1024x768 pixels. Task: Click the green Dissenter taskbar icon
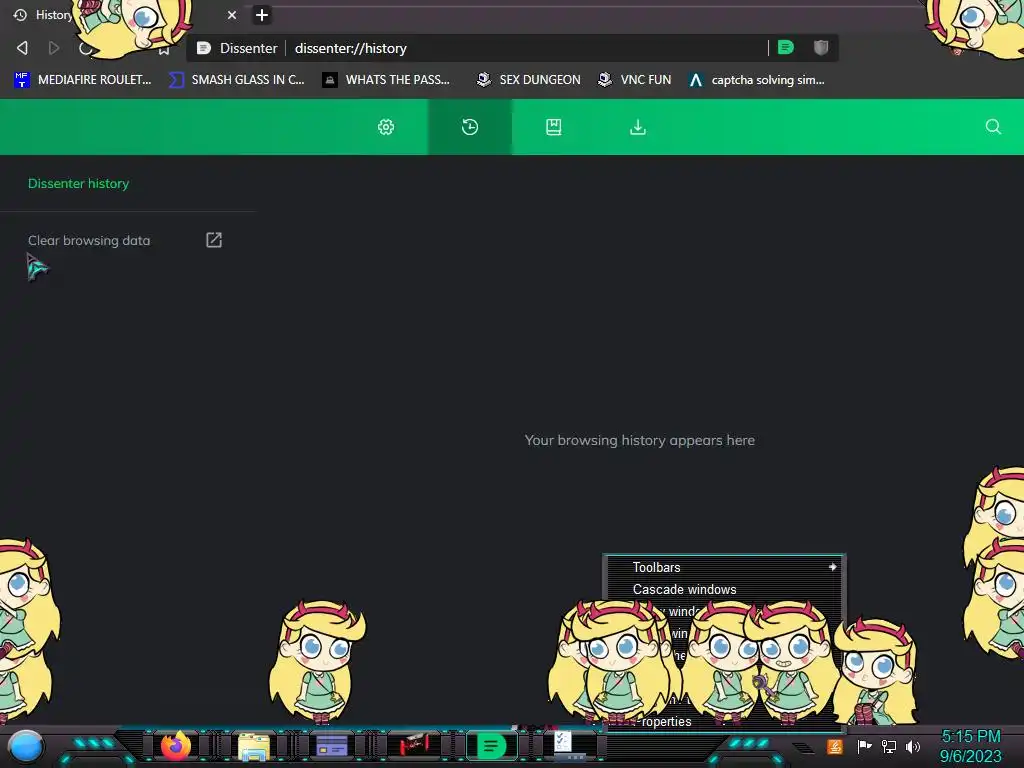[492, 746]
